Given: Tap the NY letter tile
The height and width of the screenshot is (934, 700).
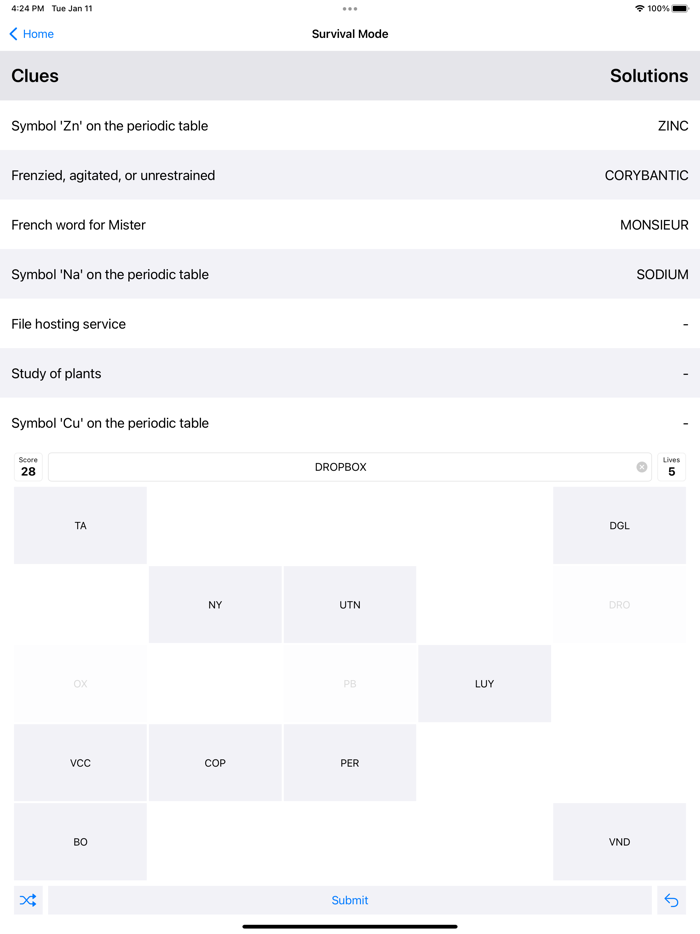Looking at the screenshot, I should 215,604.
